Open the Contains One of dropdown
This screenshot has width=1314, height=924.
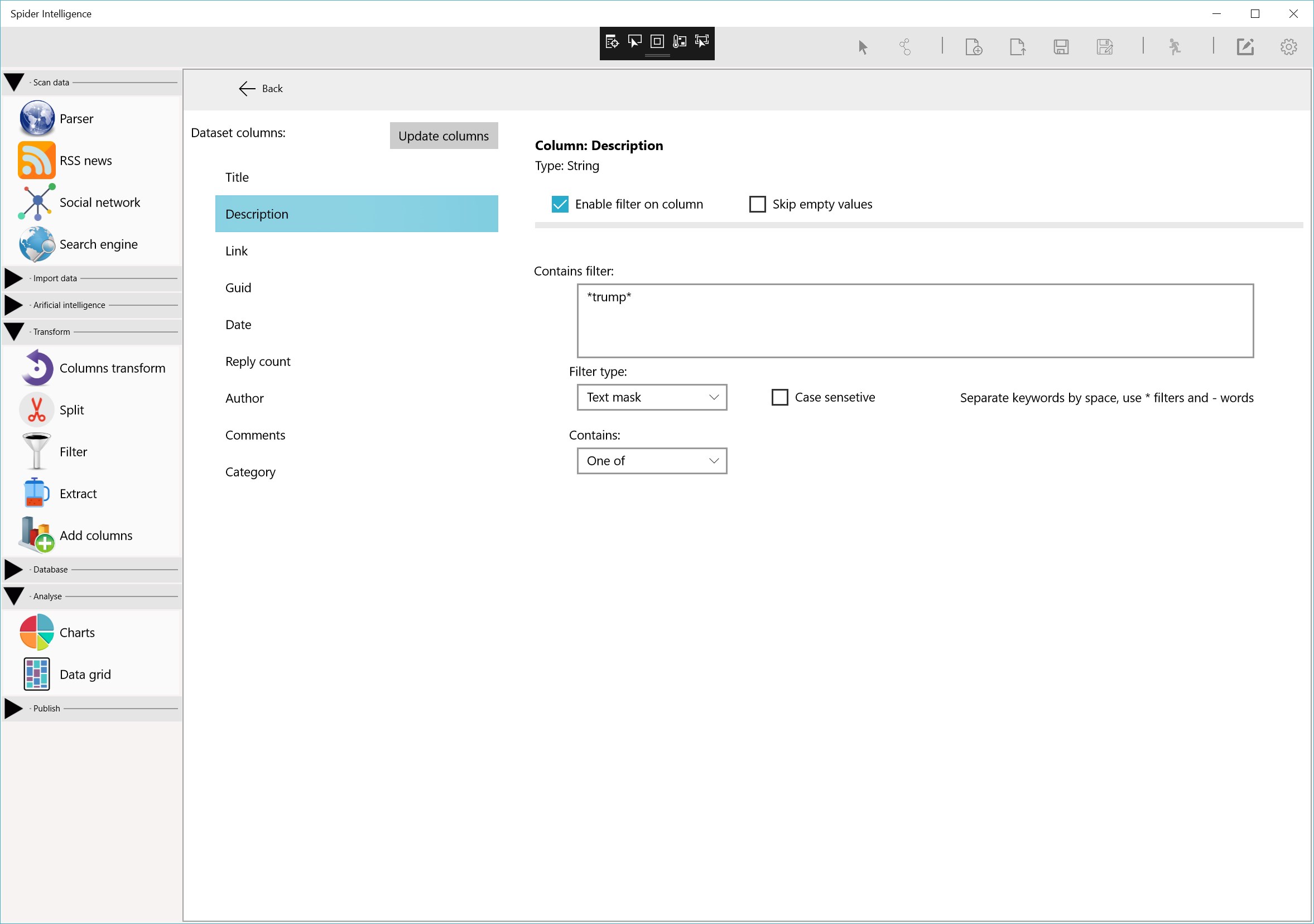point(651,460)
